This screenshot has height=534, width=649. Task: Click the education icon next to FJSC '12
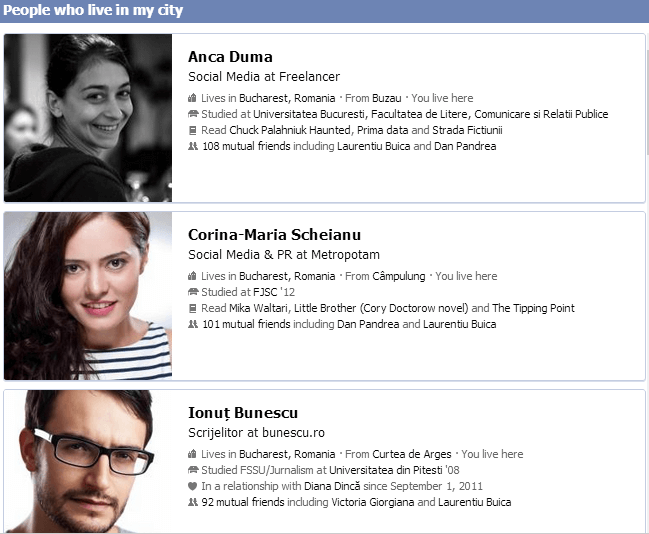click(193, 292)
